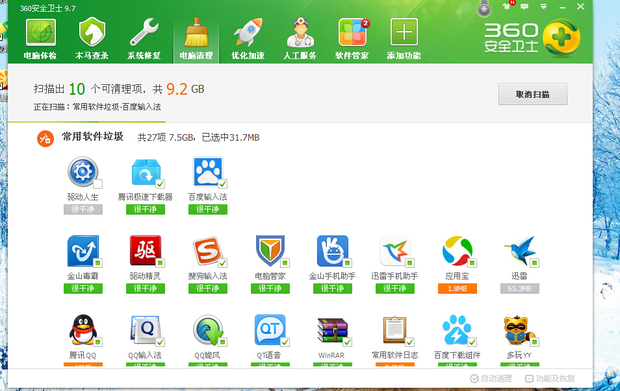Click the text 共27项 7.5GB，已选中31.7MB
The image size is (620, 391).
198,138
